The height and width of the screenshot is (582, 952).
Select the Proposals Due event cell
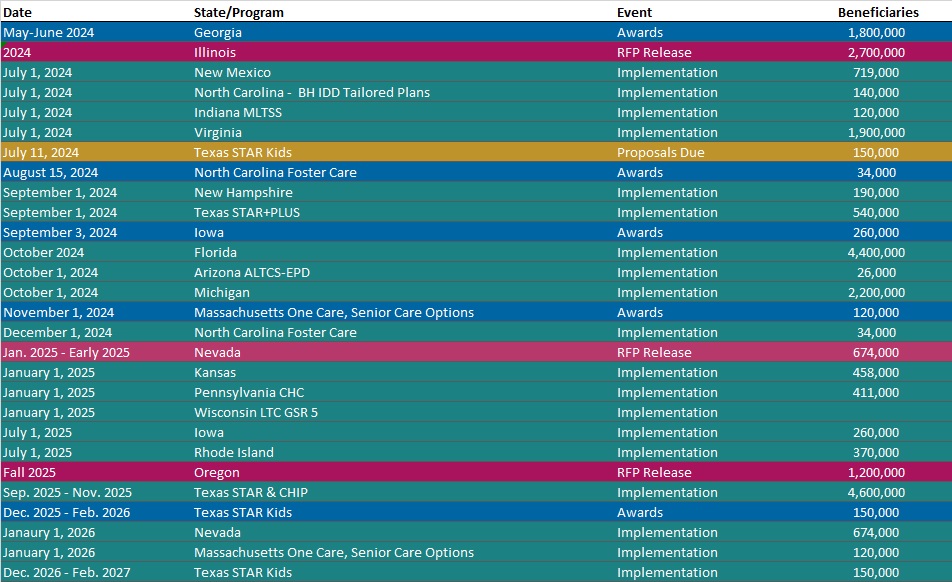(x=660, y=152)
